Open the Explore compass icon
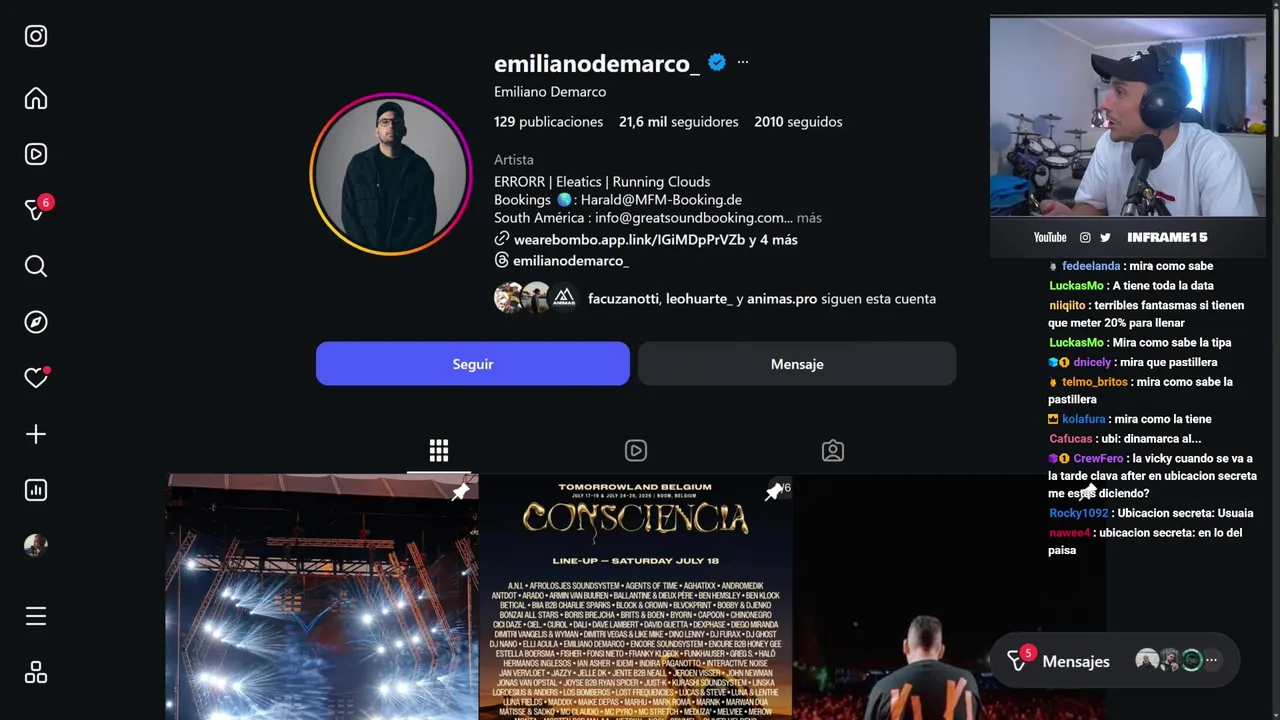 click(36, 322)
